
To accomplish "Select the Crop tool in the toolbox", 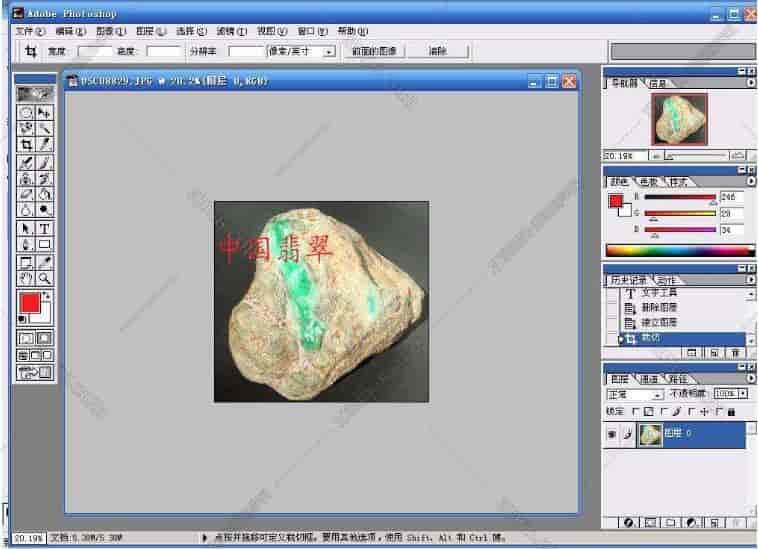I will 27,145.
